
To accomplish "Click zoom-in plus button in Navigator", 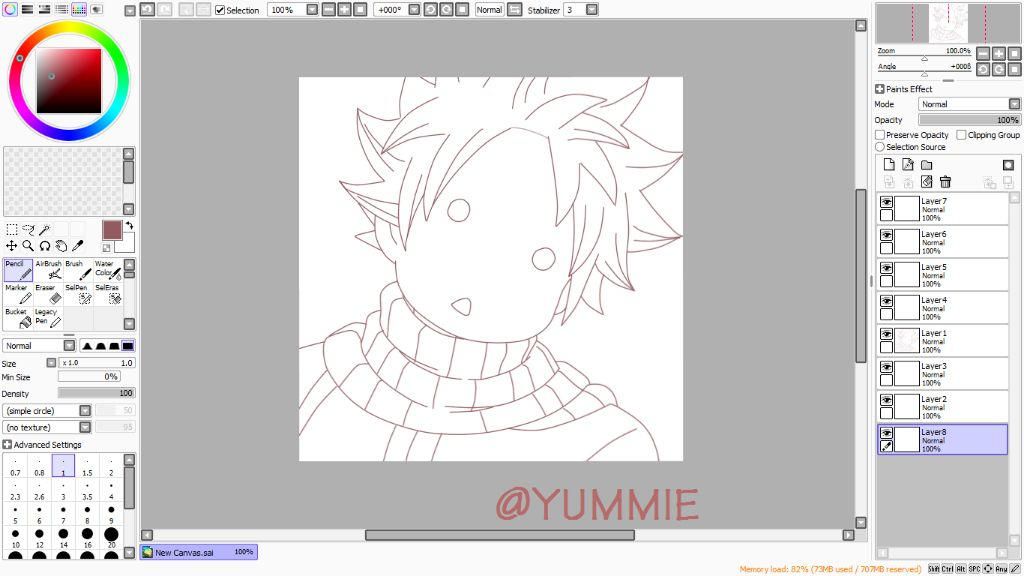I will [x=999, y=54].
